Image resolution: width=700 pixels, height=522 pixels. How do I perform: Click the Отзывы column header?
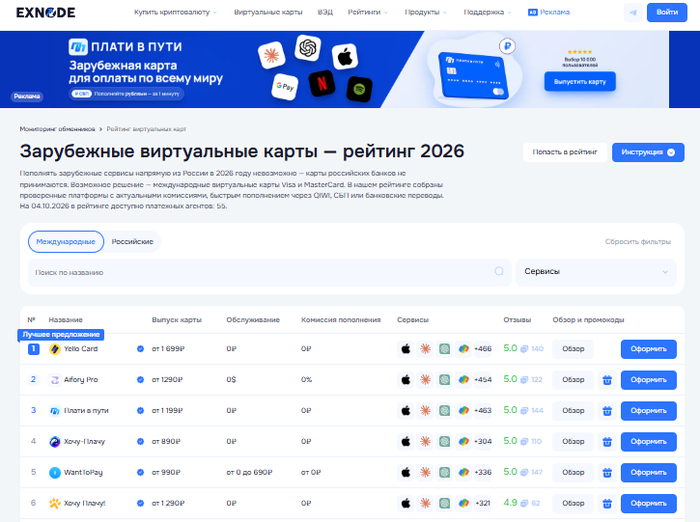pyautogui.click(x=517, y=320)
